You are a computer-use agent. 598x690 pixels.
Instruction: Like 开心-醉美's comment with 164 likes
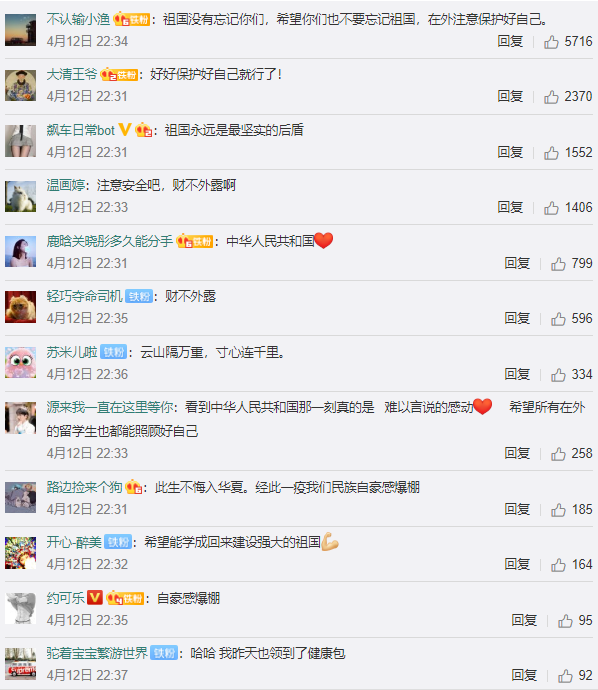(x=558, y=565)
